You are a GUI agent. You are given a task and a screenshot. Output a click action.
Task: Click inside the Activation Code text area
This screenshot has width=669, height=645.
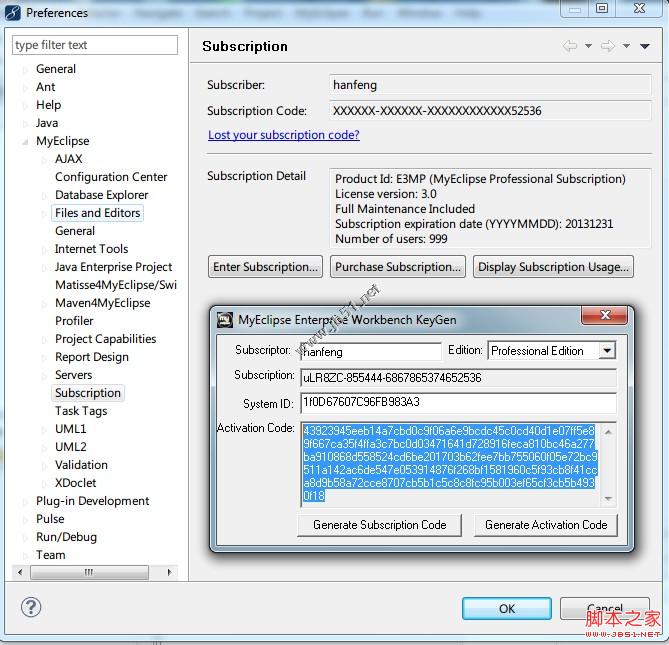tap(451, 464)
